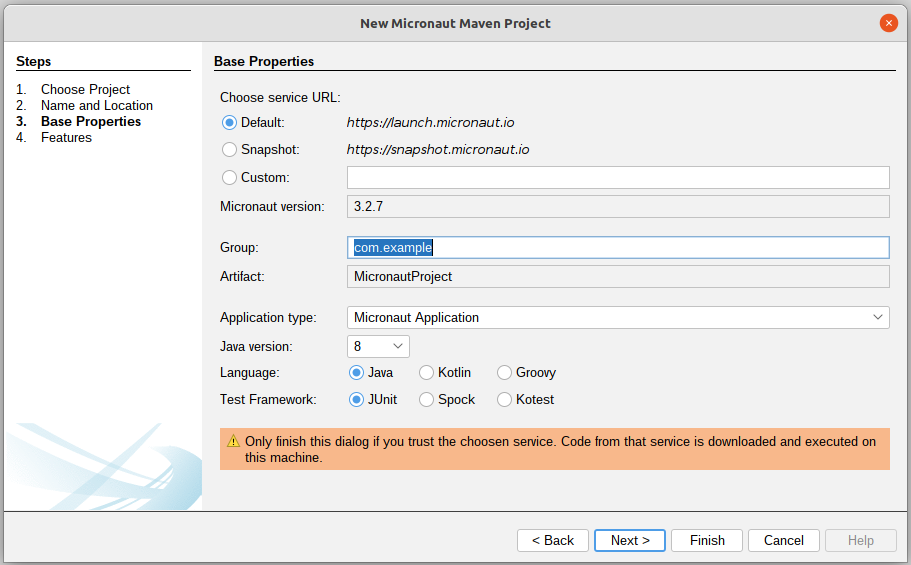Select the Snapshot service URL radio button
This screenshot has width=911, height=565.
[229, 149]
